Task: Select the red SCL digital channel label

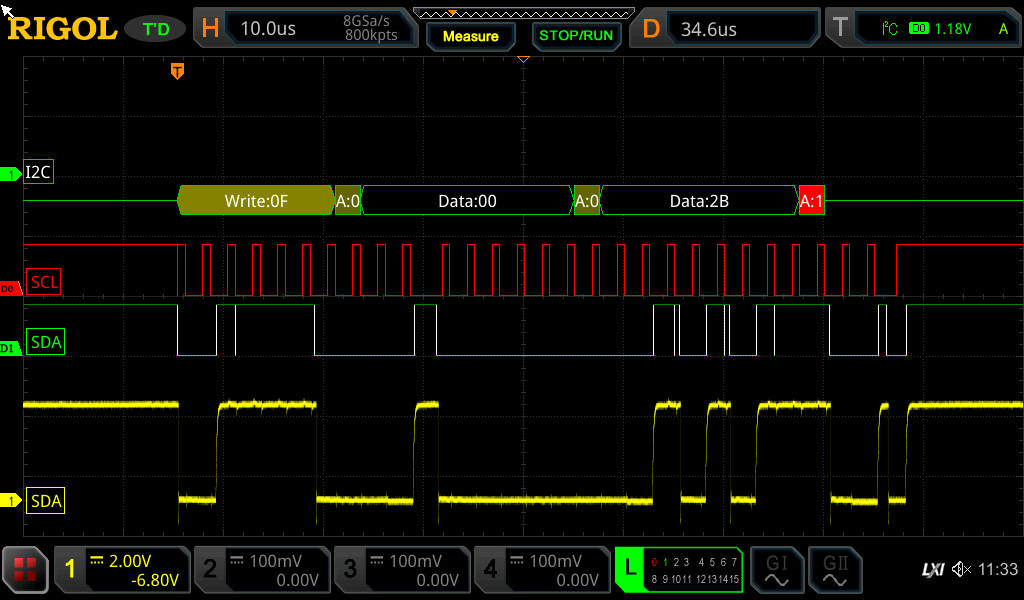Action: click(x=44, y=282)
